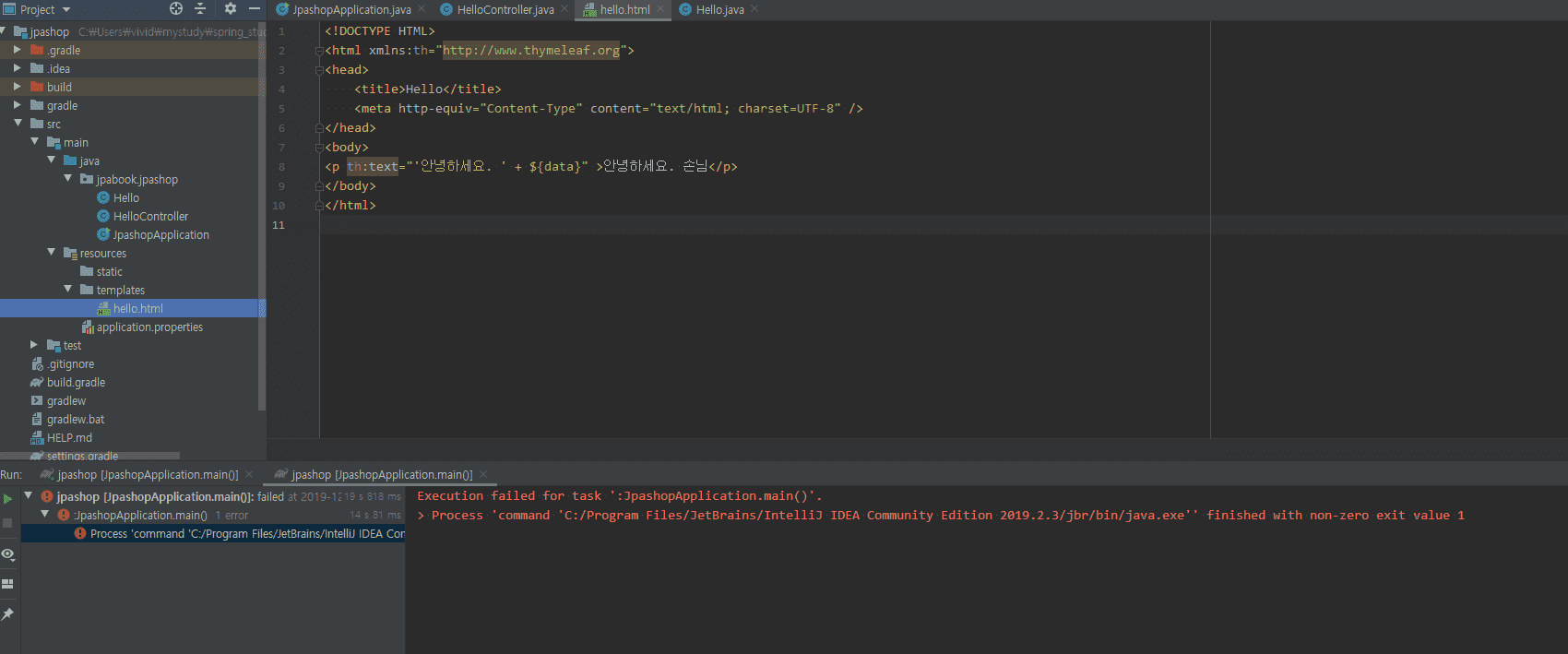Viewport: 1568px width, 654px height.
Task: Click the stop icon in Run panel
Action: click(x=7, y=523)
